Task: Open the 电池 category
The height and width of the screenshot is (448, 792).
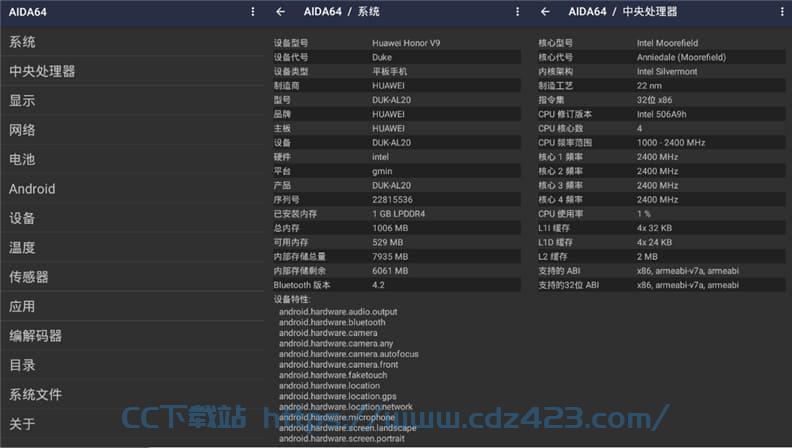Action: click(132, 159)
